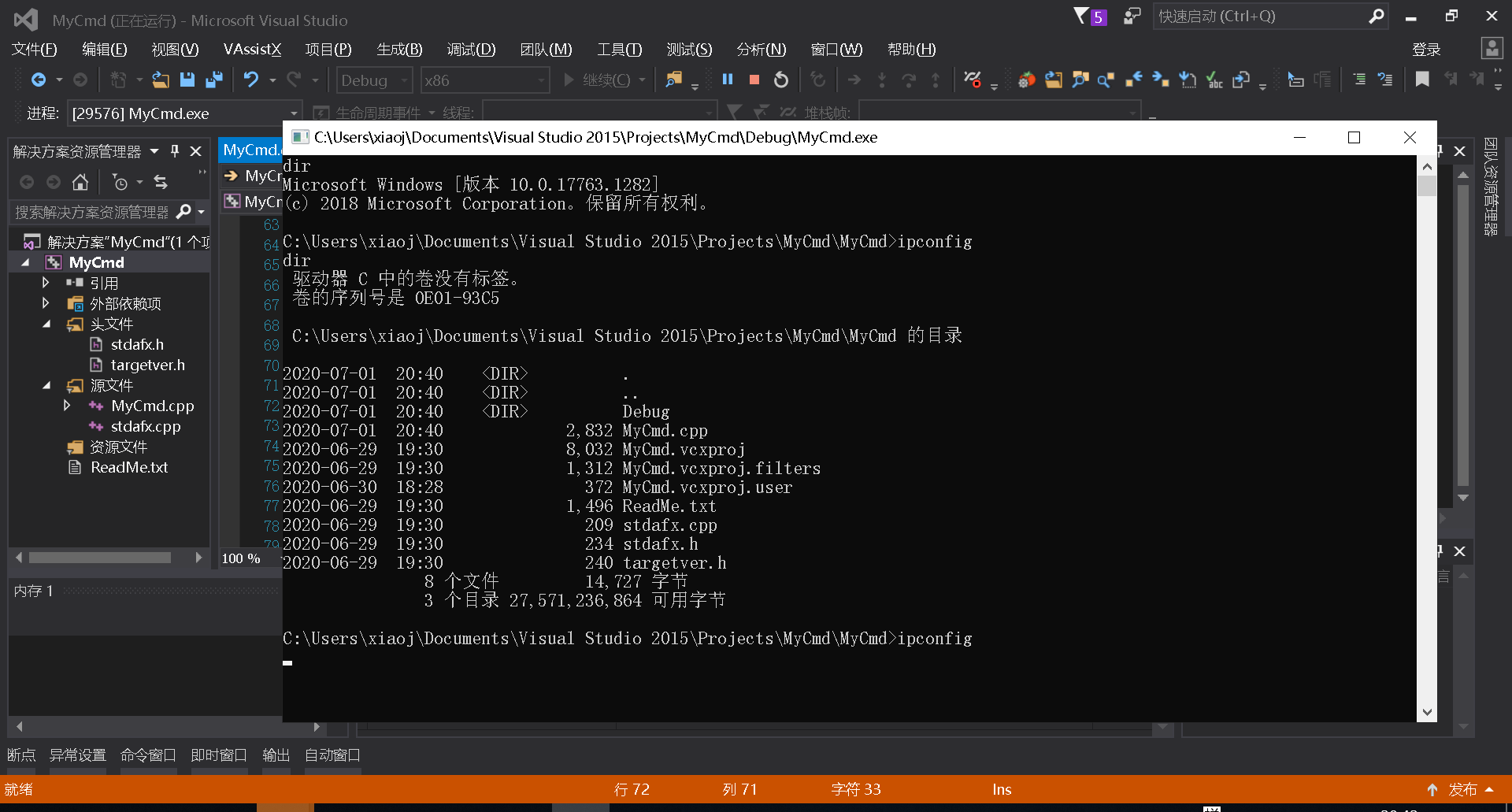Open the 帮助(H) menu

point(911,50)
